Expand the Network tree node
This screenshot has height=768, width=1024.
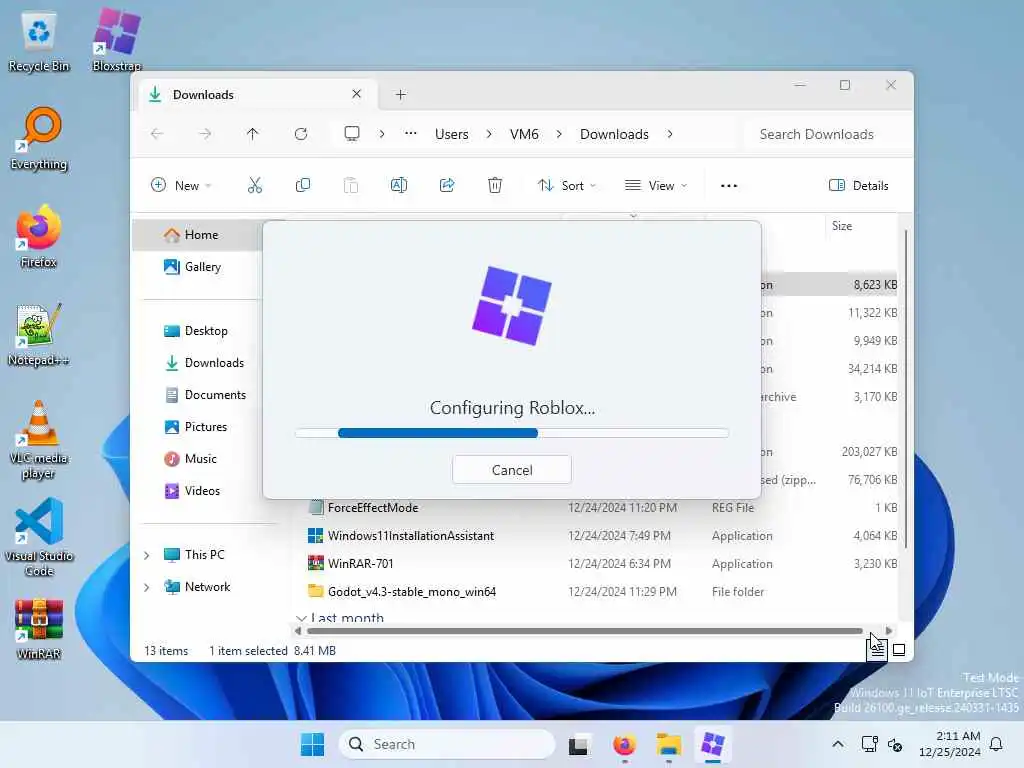point(147,587)
